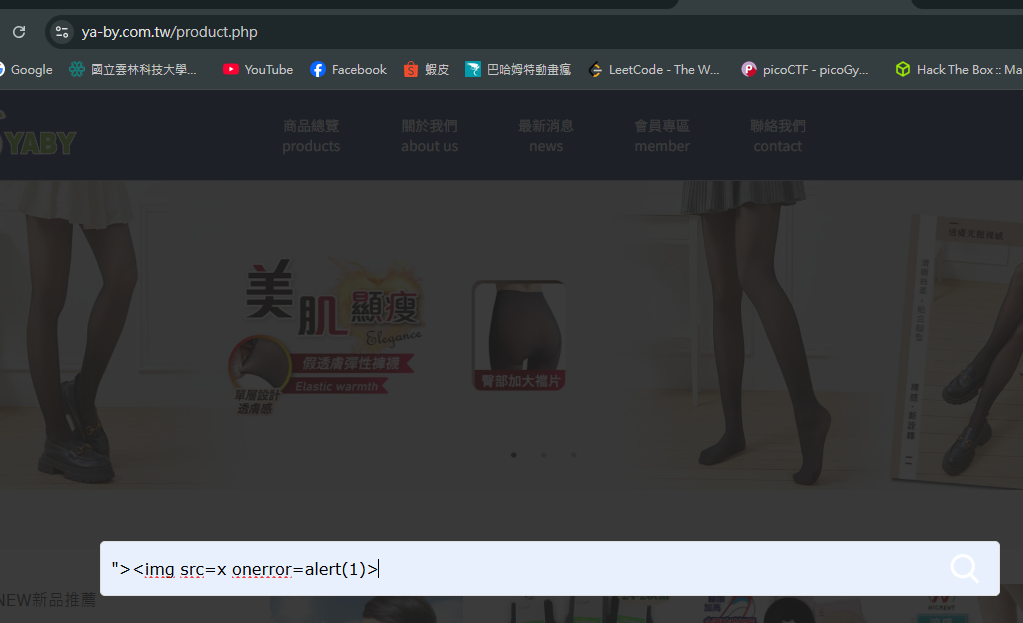This screenshot has width=1023, height=623.
Task: Open the YouTube bookmark
Action: (x=258, y=70)
